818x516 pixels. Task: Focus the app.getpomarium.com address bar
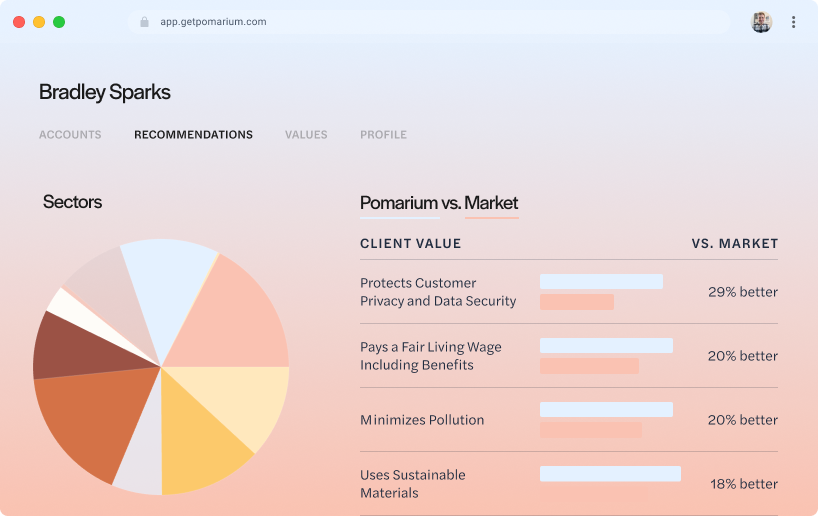click(x=429, y=22)
